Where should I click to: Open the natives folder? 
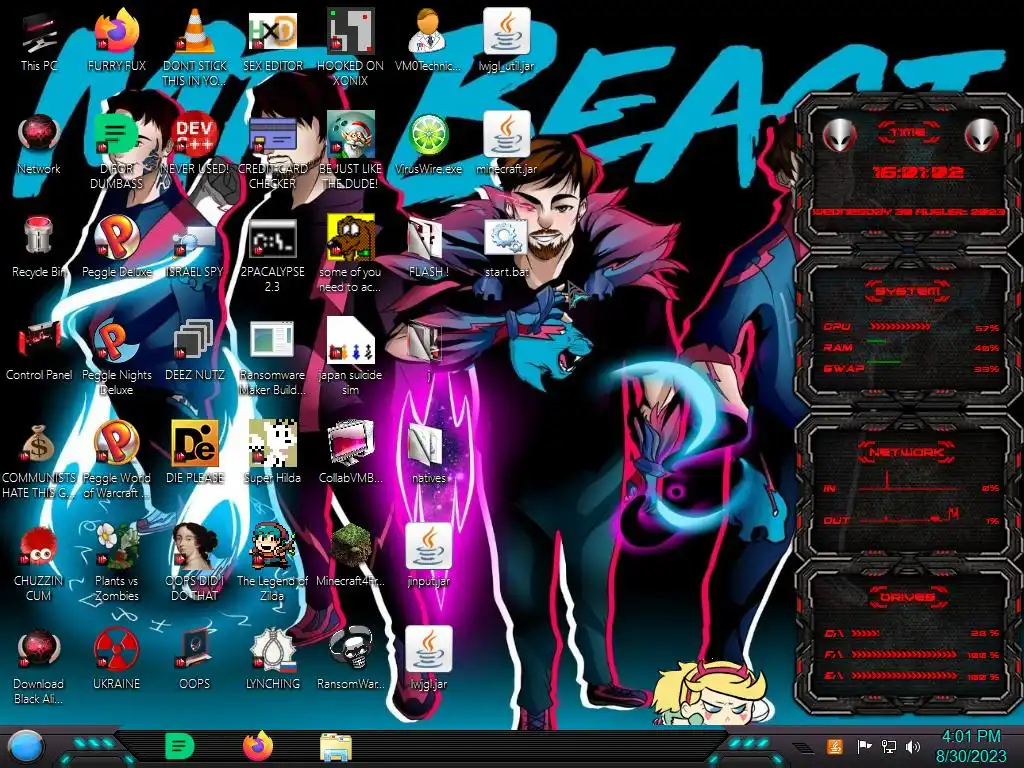pyautogui.click(x=426, y=445)
